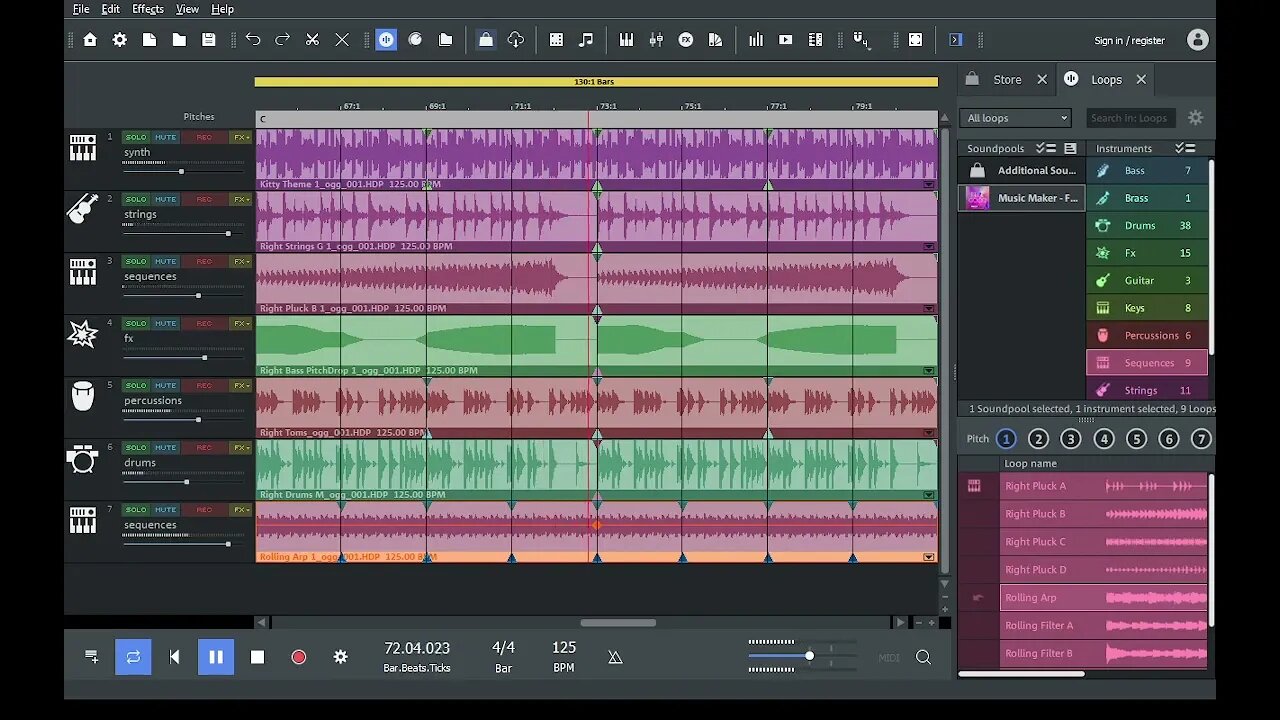Mute the drums track
The height and width of the screenshot is (720, 1280).
[165, 447]
